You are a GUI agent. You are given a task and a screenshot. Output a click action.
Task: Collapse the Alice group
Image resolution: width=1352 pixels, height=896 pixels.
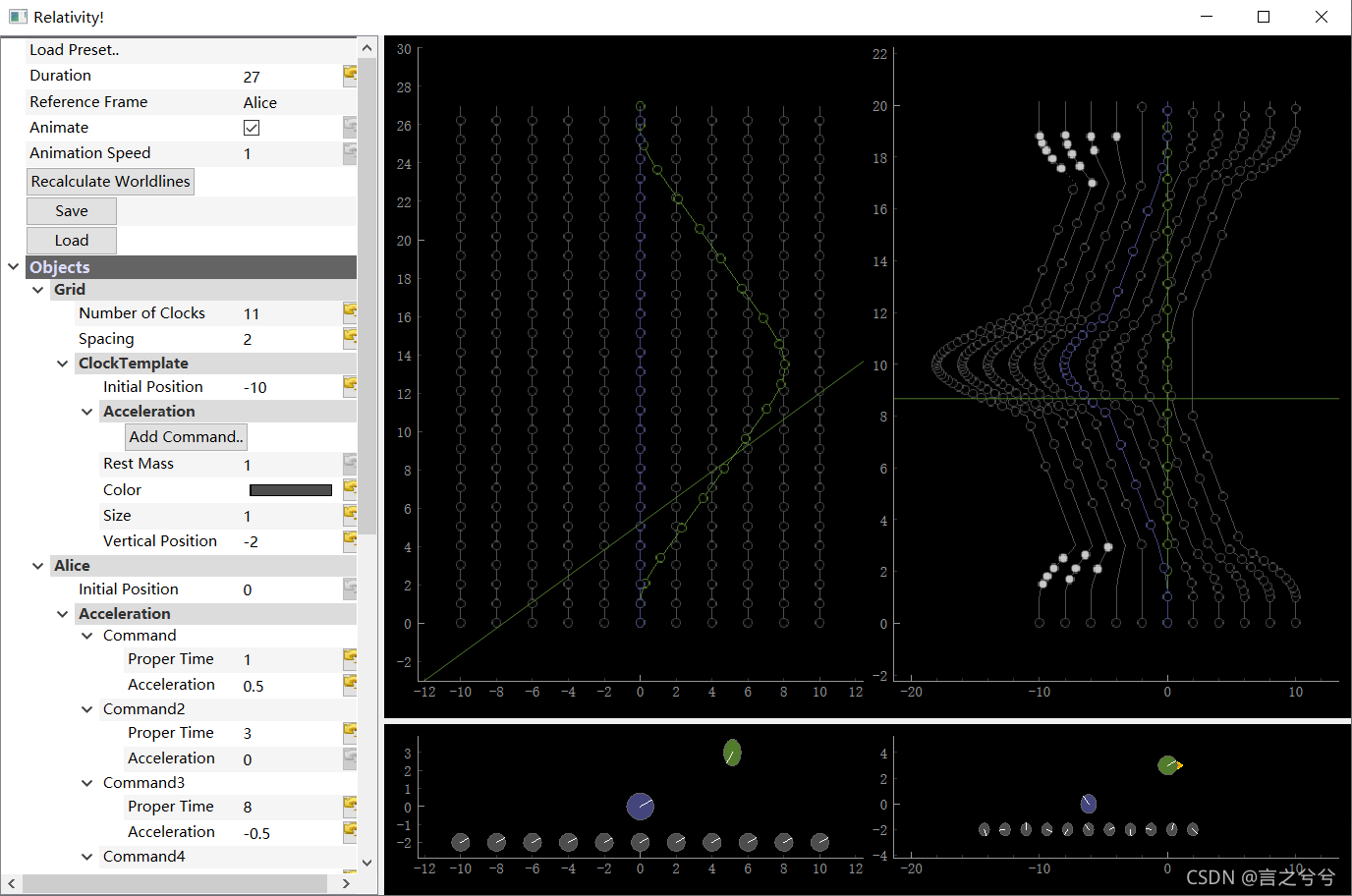37,566
